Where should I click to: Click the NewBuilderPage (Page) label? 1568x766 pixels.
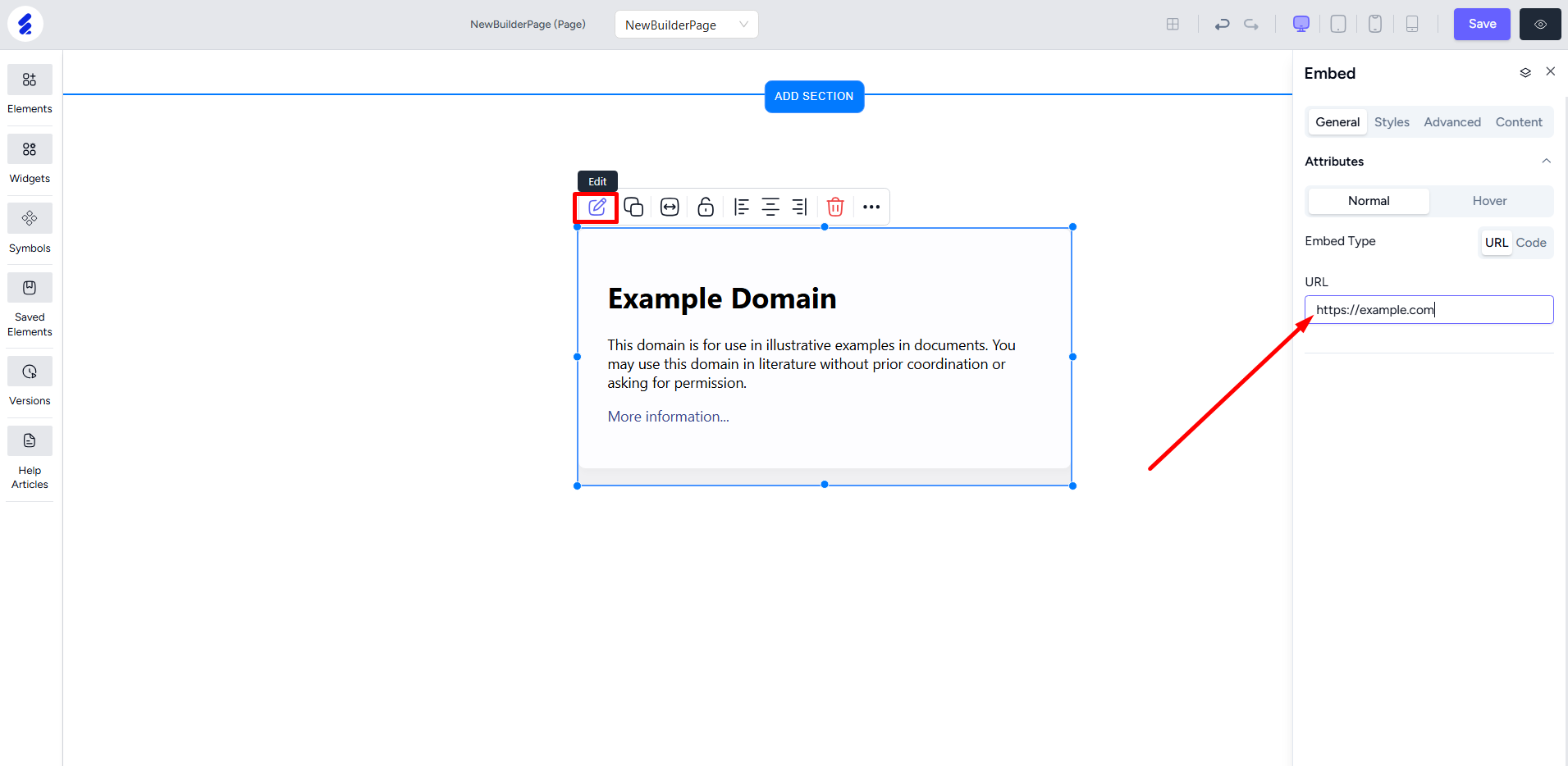tap(528, 25)
